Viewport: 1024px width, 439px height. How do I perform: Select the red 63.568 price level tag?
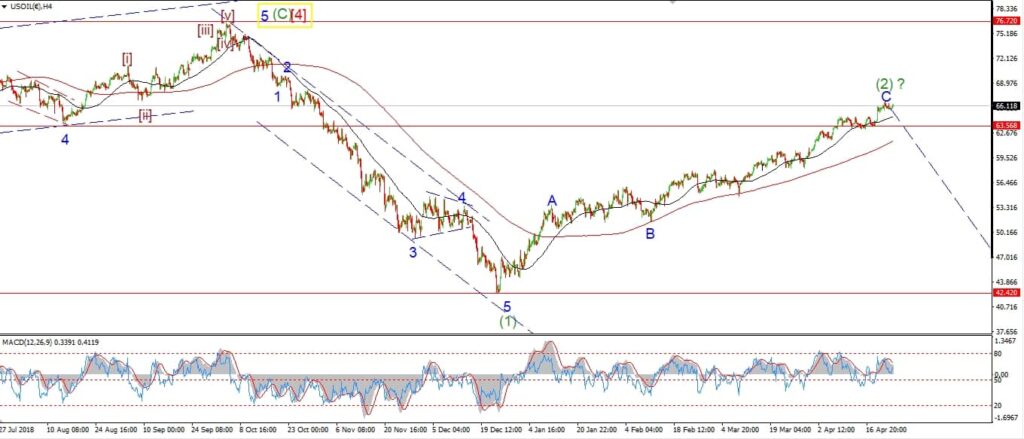1007,125
